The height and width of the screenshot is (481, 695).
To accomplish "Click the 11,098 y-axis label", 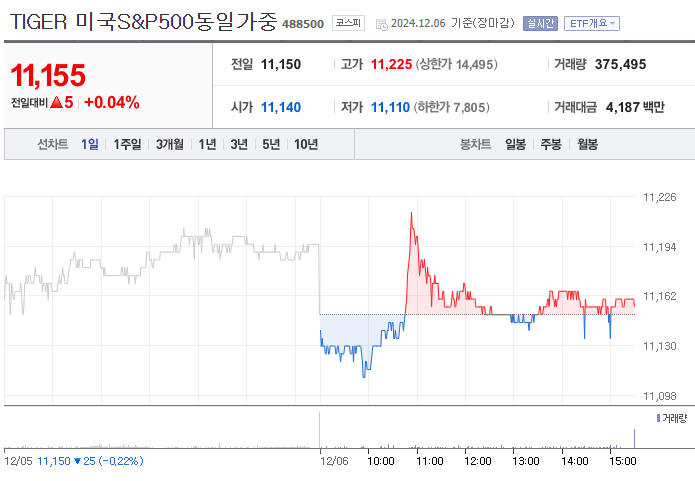I will 660,396.
